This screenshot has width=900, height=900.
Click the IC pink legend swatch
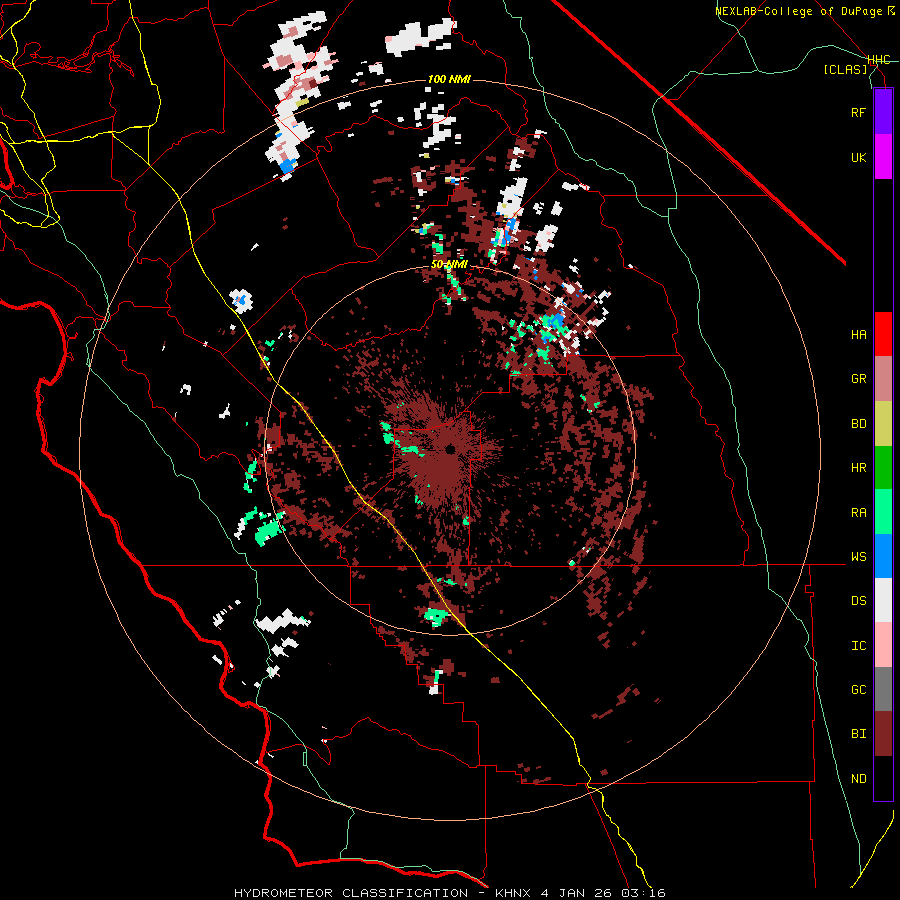coord(883,645)
